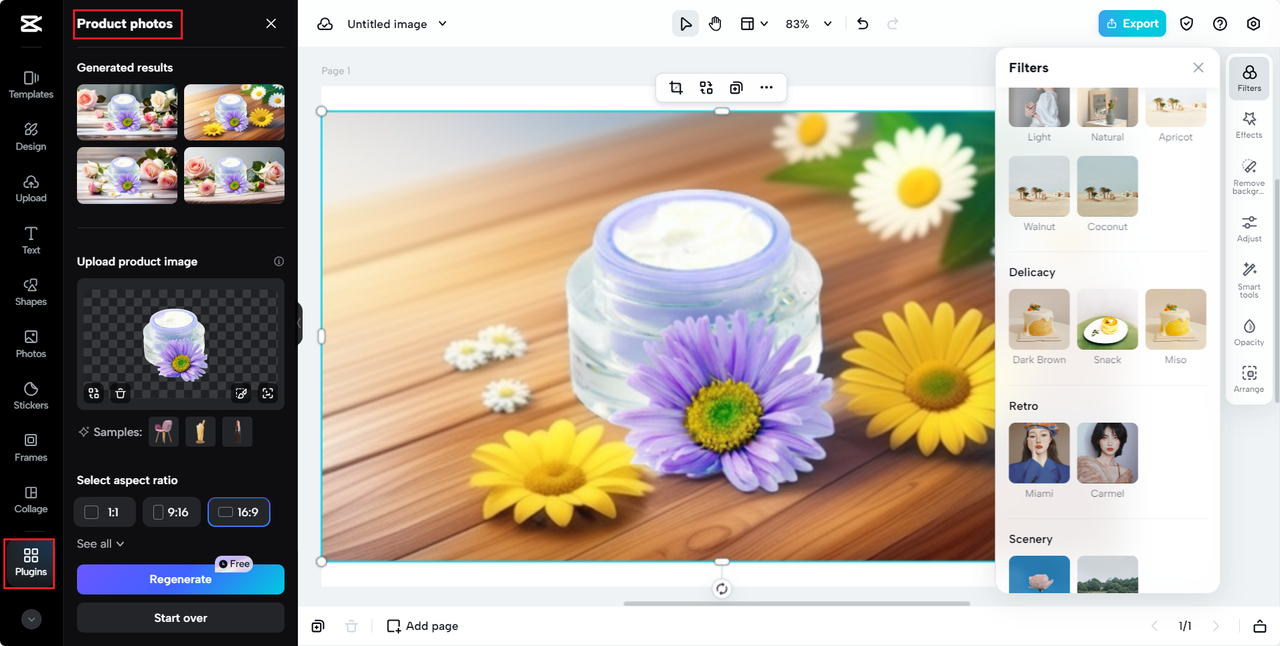The height and width of the screenshot is (646, 1280).
Task: Click Add page button
Action: point(423,626)
